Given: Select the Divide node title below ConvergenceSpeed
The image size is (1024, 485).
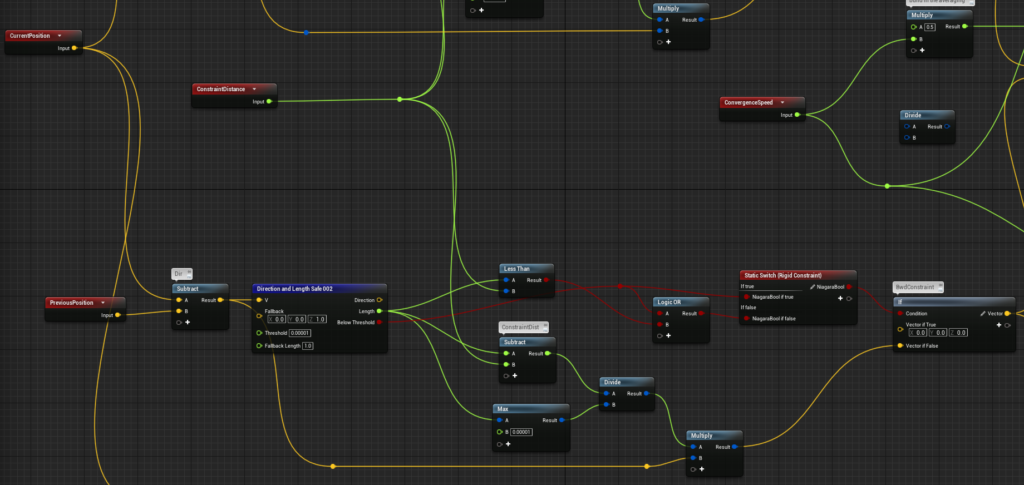Looking at the screenshot, I should click(912, 116).
